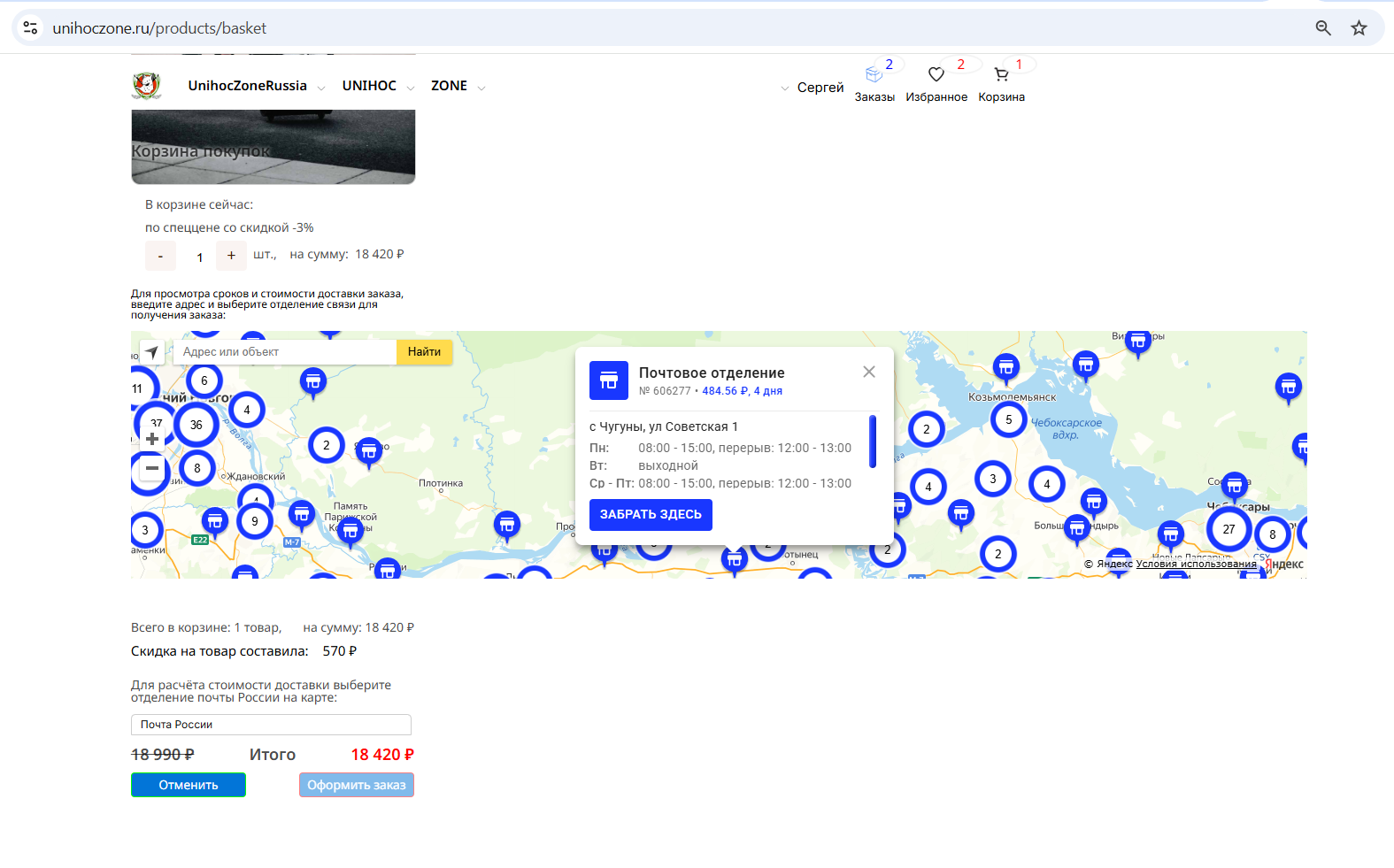Image resolution: width=1394 pixels, height=868 pixels.
Task: Open the site info icon in the address bar
Action: 30,27
